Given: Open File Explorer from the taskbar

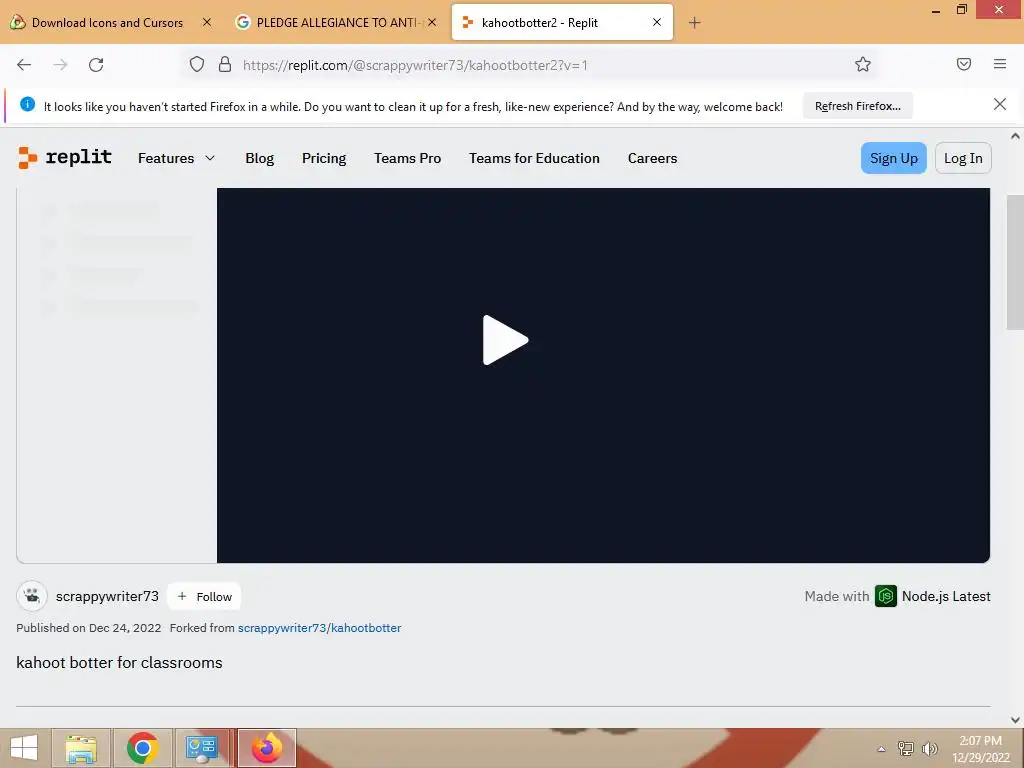Looking at the screenshot, I should point(81,748).
